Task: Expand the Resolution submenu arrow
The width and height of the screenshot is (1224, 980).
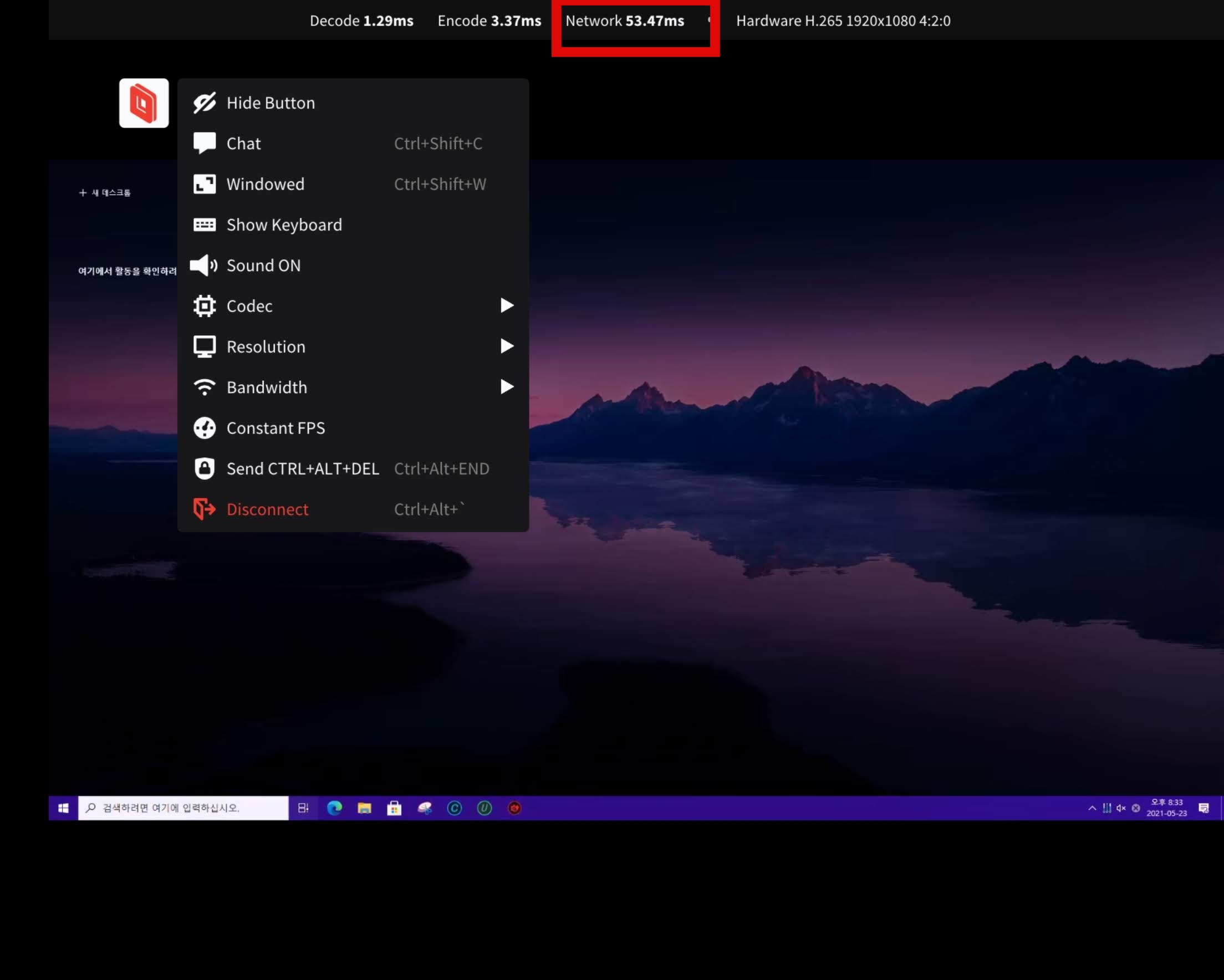Action: (x=507, y=346)
